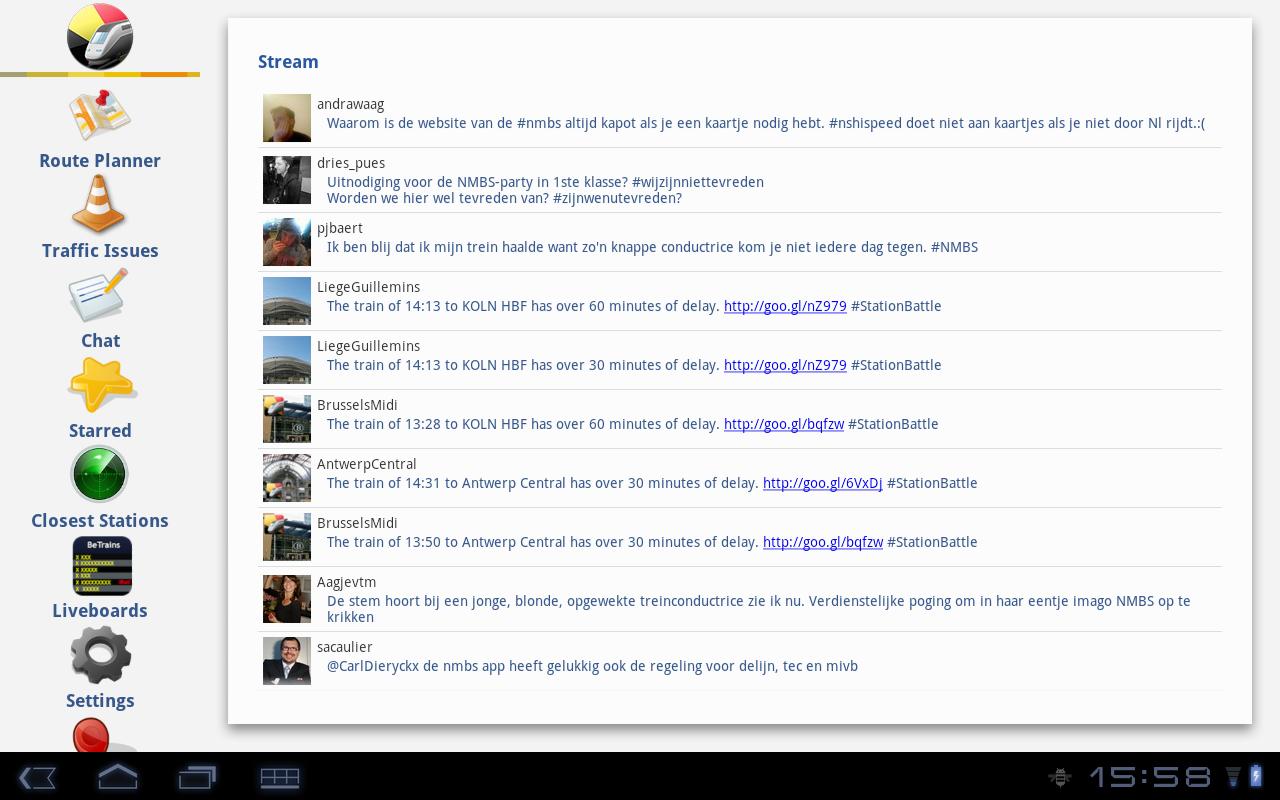Tap tweet text '@CarlDieryckx de nmbs app'
The width and height of the screenshot is (1280, 800).
pyautogui.click(x=592, y=666)
